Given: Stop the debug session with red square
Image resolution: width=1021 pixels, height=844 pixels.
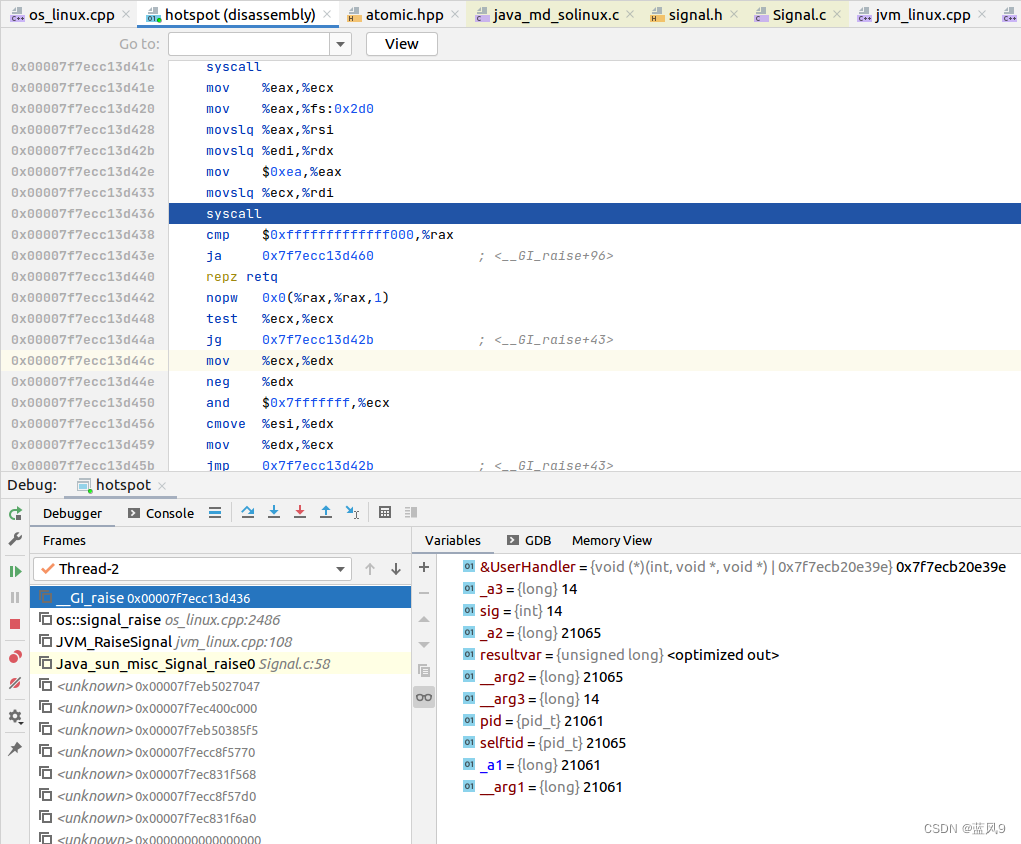Looking at the screenshot, I should point(15,623).
